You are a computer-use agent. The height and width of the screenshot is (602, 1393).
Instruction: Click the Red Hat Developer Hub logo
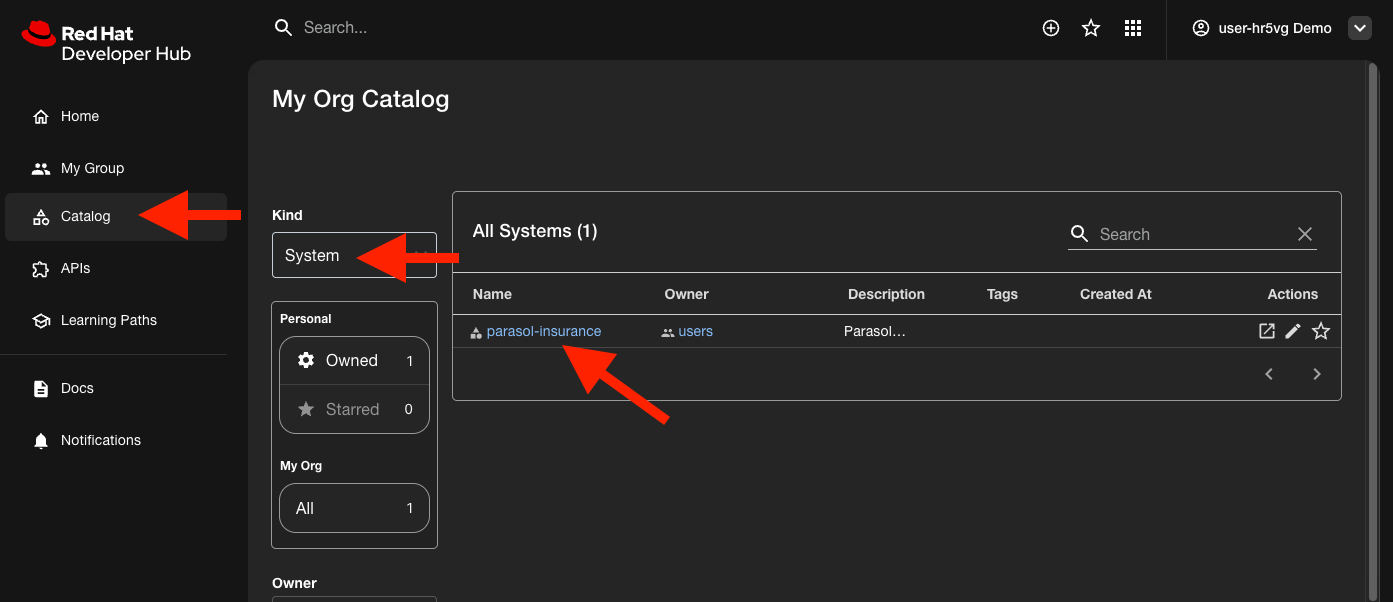(105, 41)
